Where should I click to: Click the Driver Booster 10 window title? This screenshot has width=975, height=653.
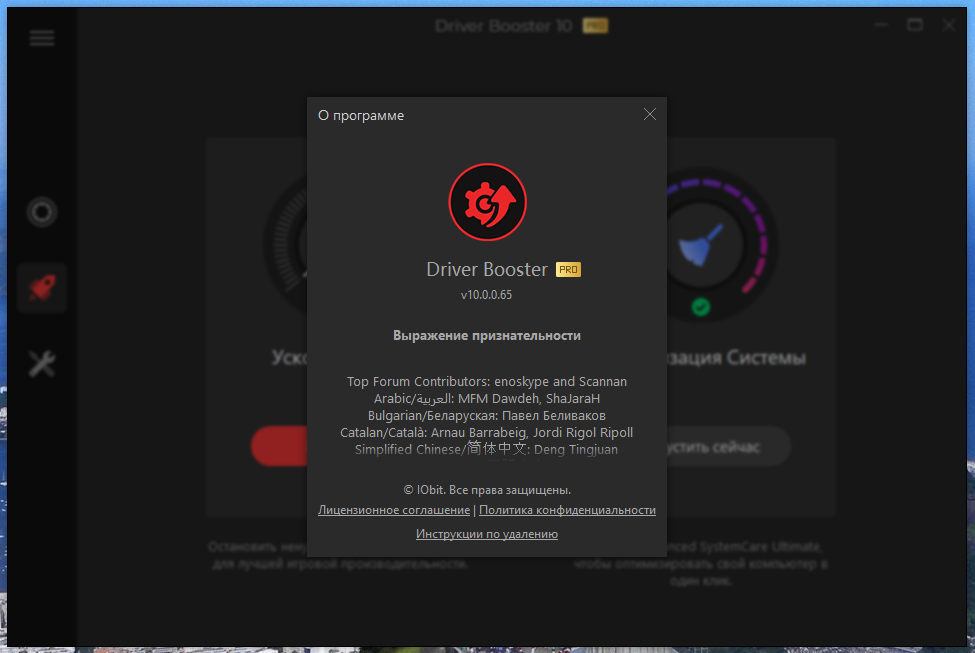(x=503, y=26)
